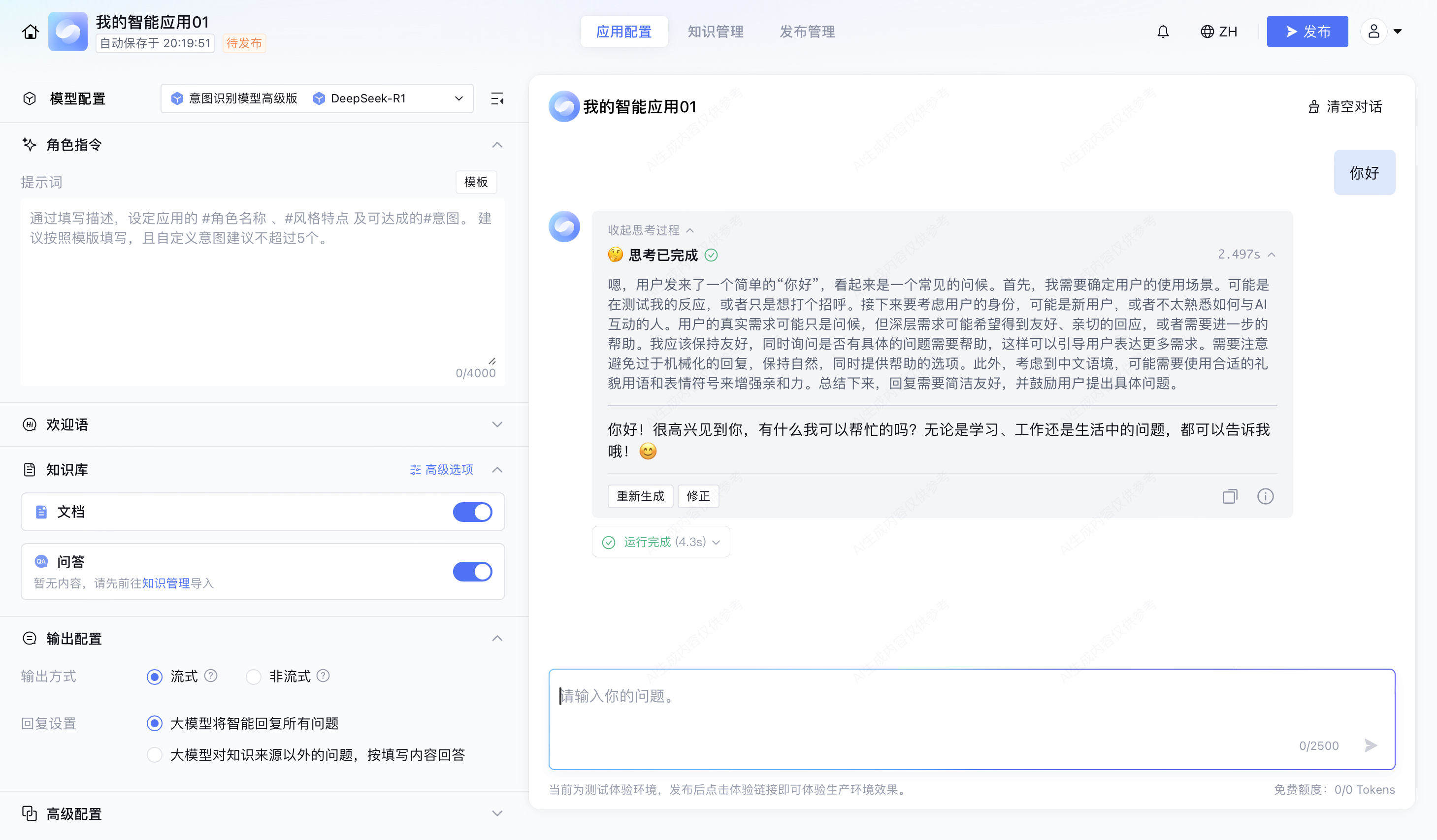Viewport: 1437px width, 840px height.
Task: Copy the assistant reply via copy icon
Action: 1230,496
